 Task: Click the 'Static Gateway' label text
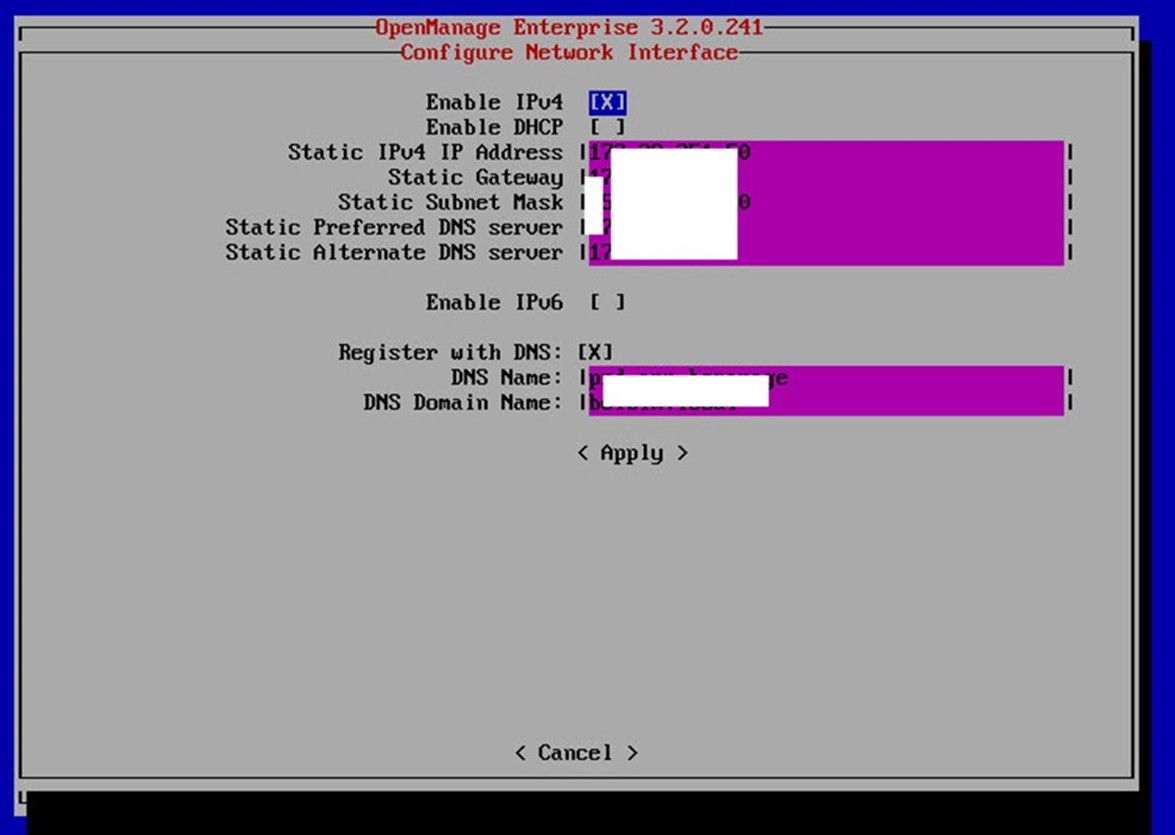(x=475, y=178)
